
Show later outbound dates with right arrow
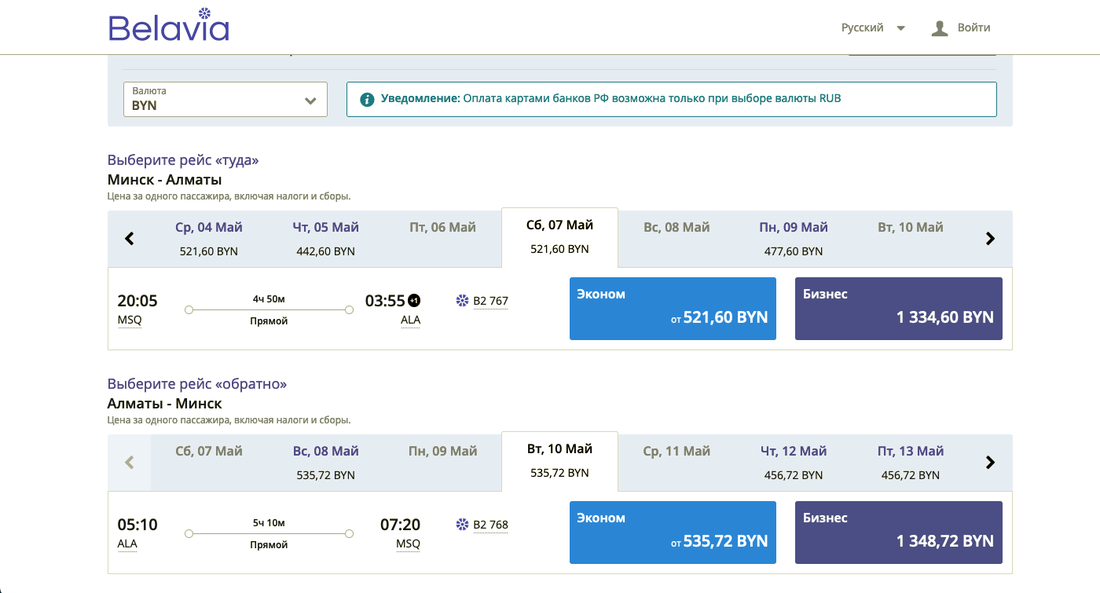990,239
